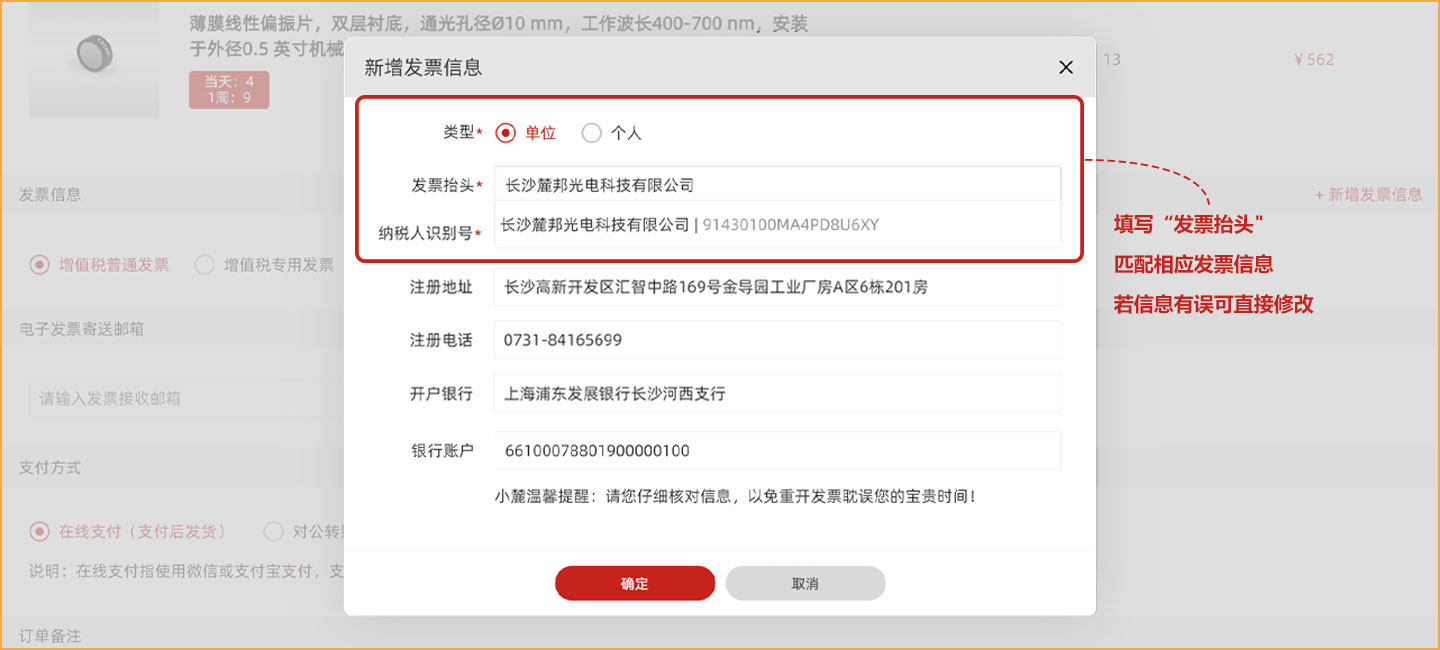This screenshot has width=1440, height=650.
Task: Click into the 注册电话 field
Action: tap(777, 340)
